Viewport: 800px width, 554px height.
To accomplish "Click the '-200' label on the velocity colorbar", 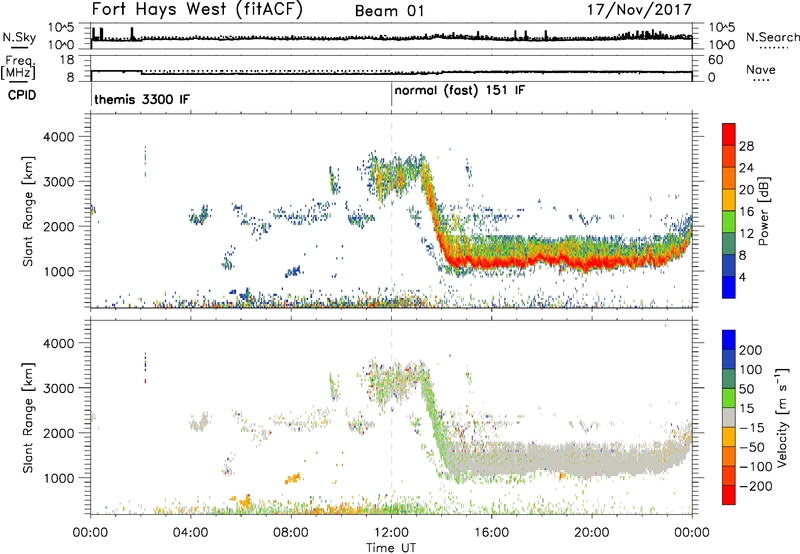I will tap(755, 486).
